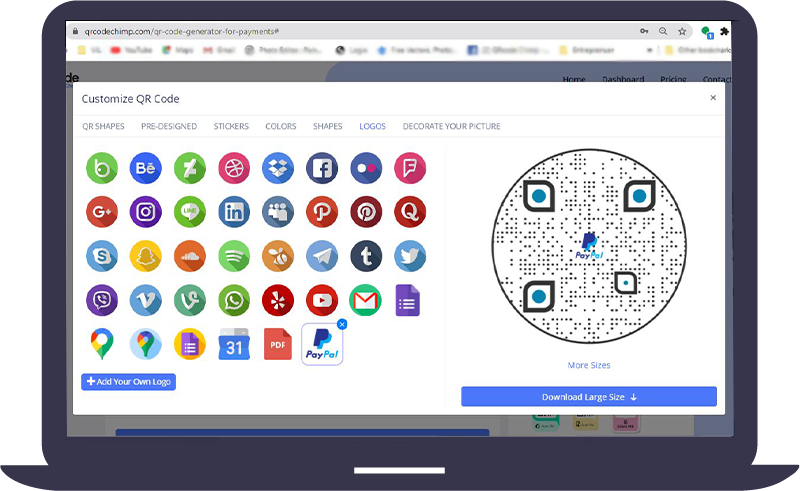The height and width of the screenshot is (491, 800).
Task: Choose the YouTube logo icon
Action: 321,300
